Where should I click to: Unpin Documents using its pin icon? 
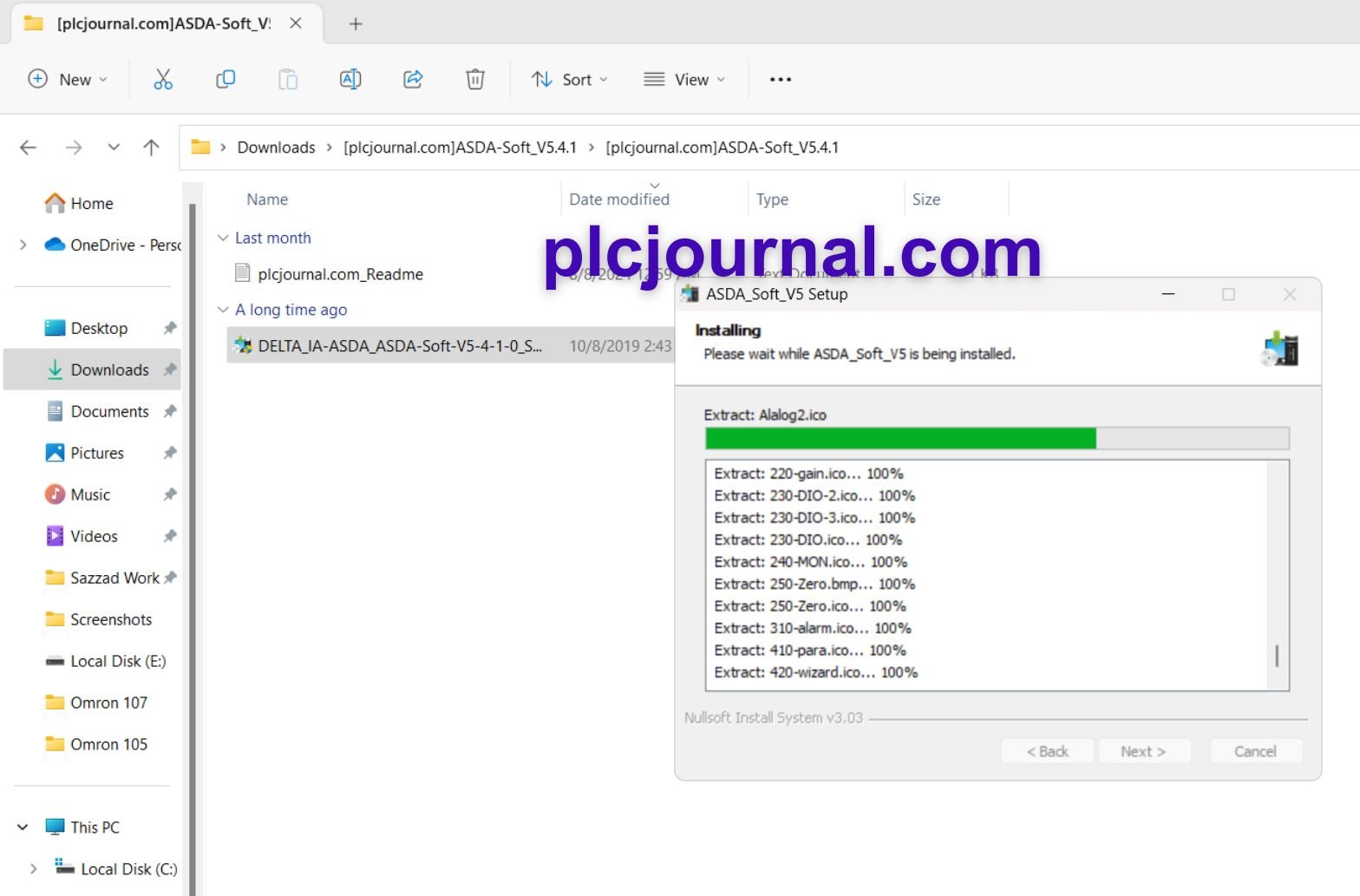click(x=170, y=411)
